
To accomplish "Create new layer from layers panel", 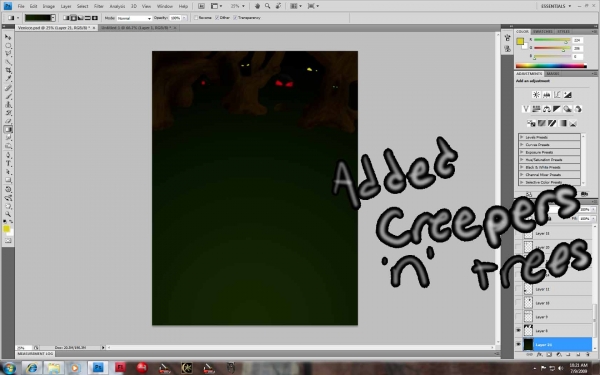I will click(578, 354).
